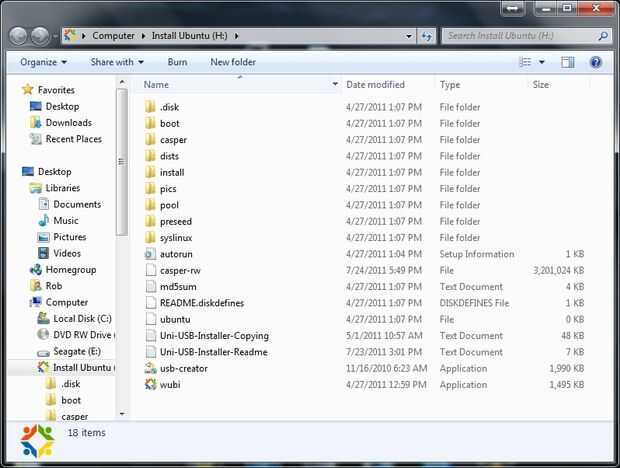Image resolution: width=620 pixels, height=468 pixels.
Task: Open Videos library in sidebar
Action: pos(59,253)
